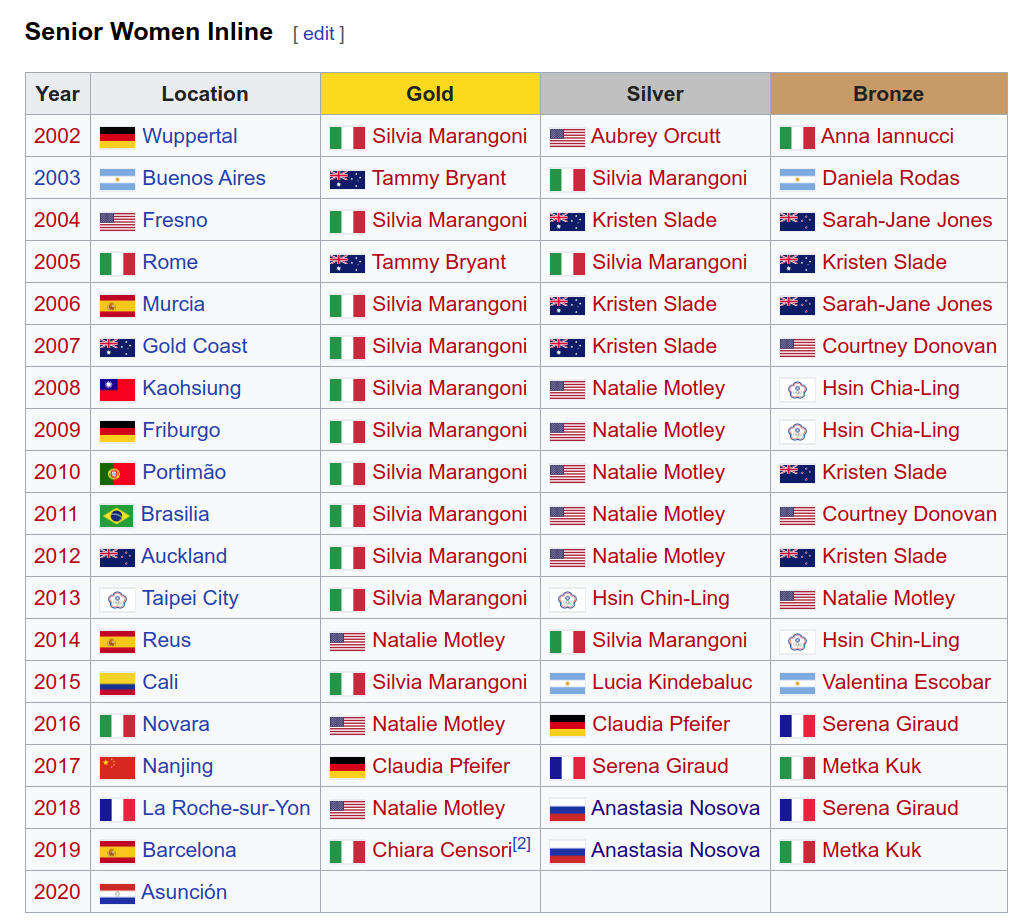Open the 2003 year link
1020x924 pixels.
tap(57, 178)
